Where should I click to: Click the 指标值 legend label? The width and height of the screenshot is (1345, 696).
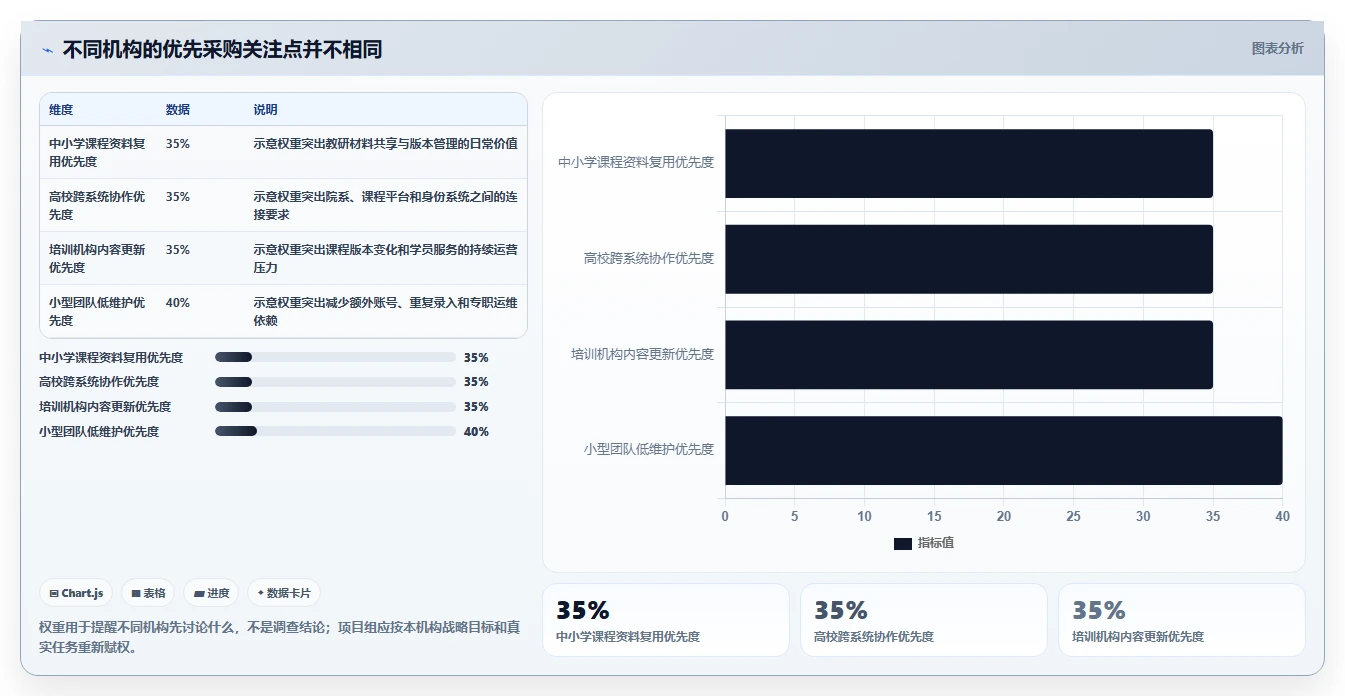(x=936, y=543)
